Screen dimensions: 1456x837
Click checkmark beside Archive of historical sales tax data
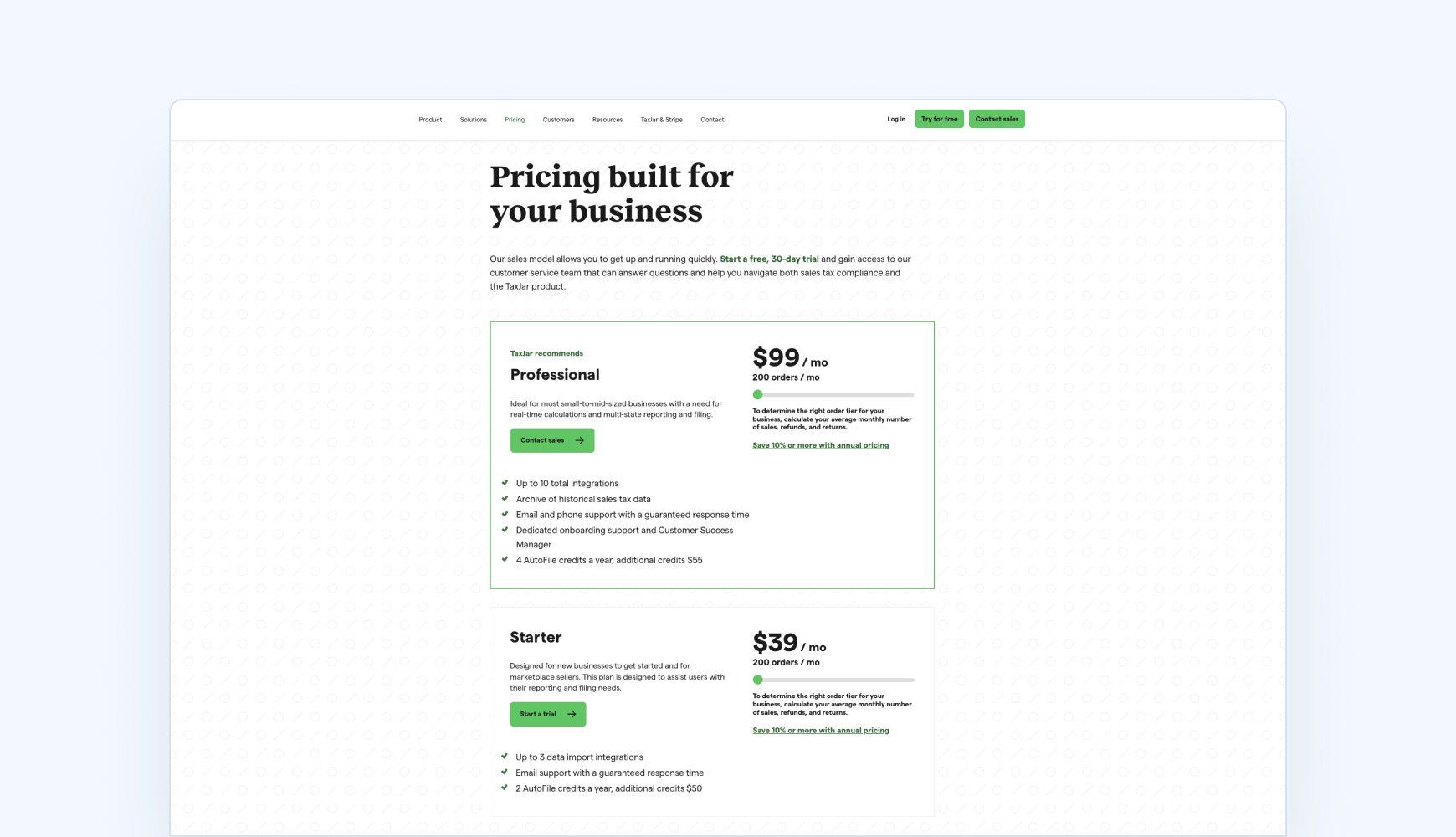(505, 499)
